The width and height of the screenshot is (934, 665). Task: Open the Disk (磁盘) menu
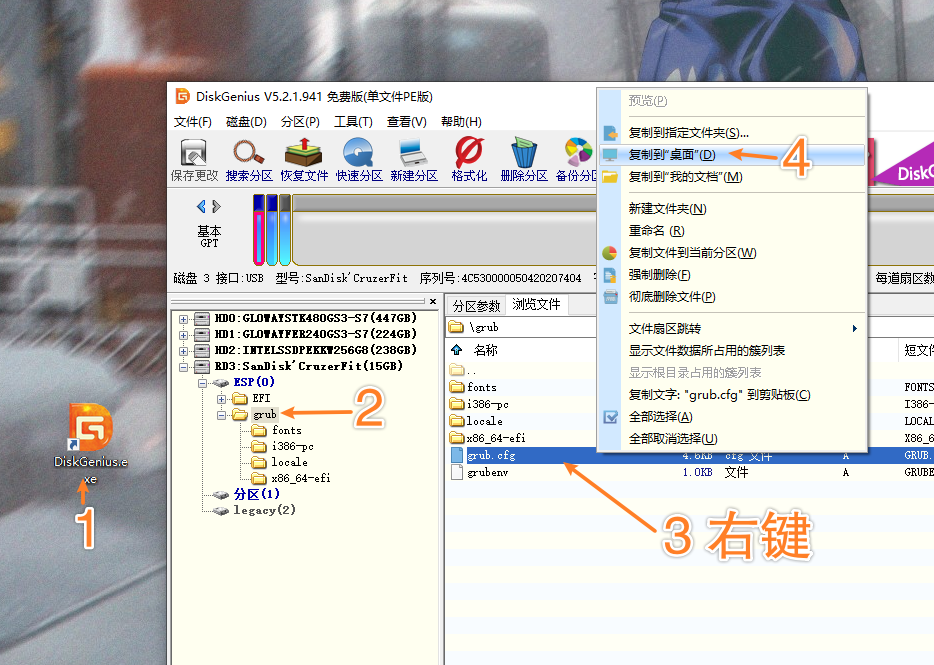coord(246,122)
